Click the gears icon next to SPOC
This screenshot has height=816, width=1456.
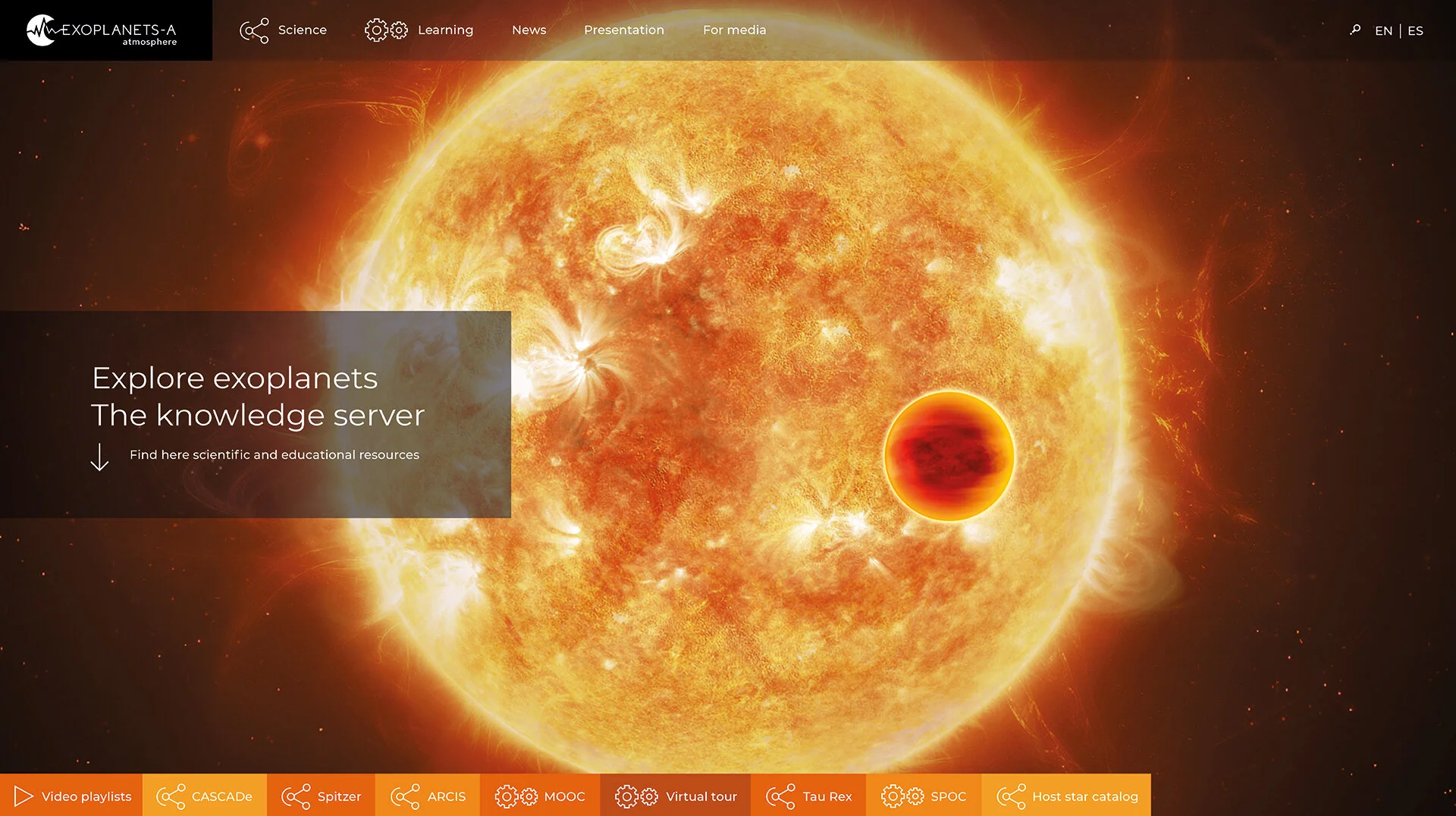(x=902, y=796)
